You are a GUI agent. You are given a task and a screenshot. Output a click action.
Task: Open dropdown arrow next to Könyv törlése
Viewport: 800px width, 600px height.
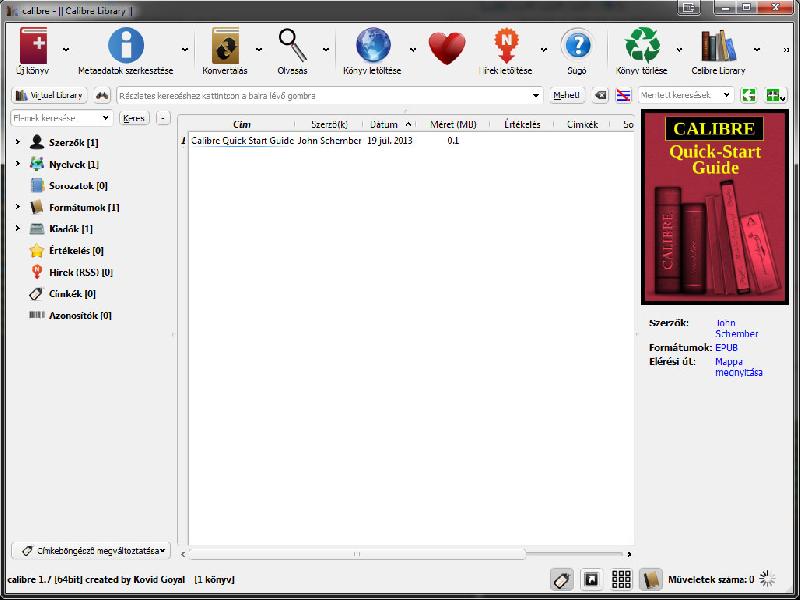680,49
